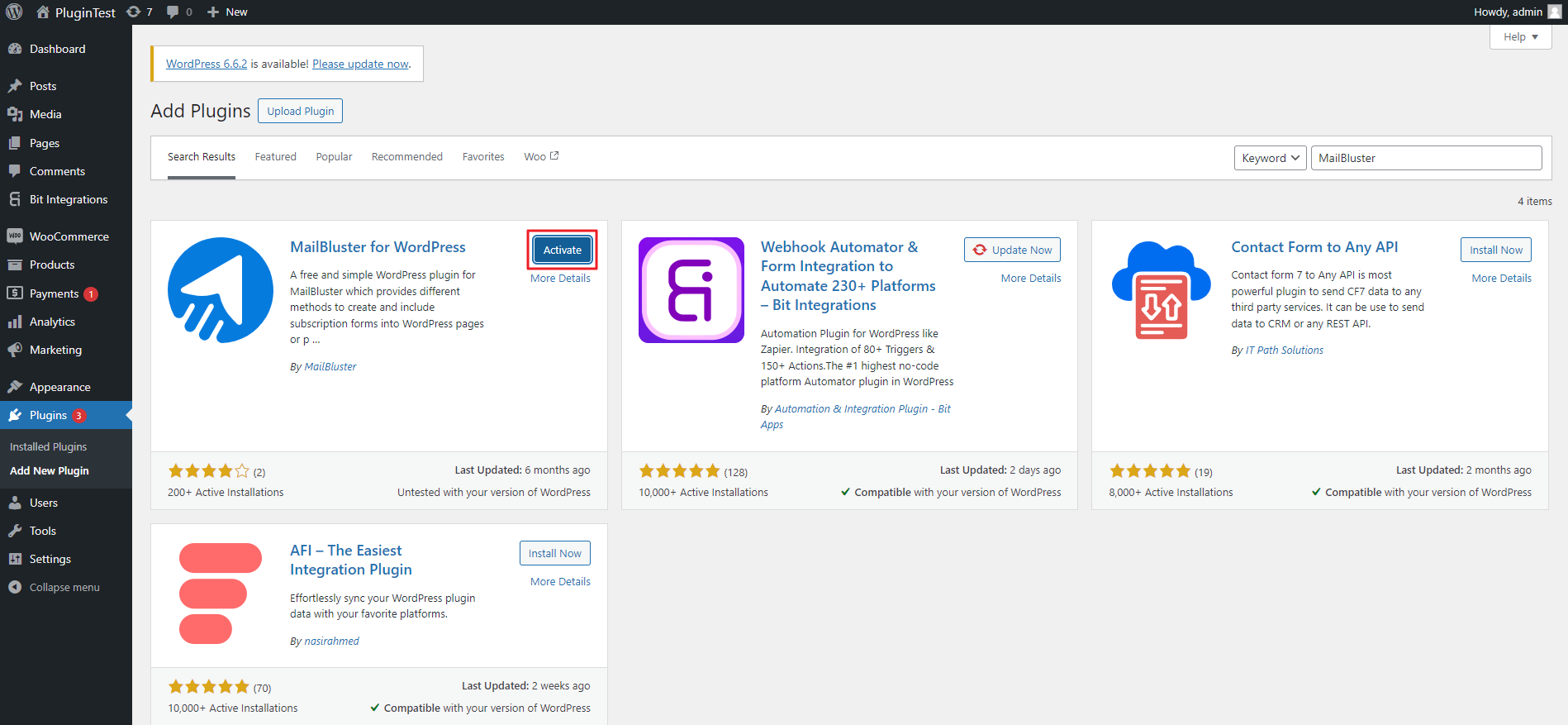
Task: Click the WordPress logo in admin bar
Action: [14, 12]
